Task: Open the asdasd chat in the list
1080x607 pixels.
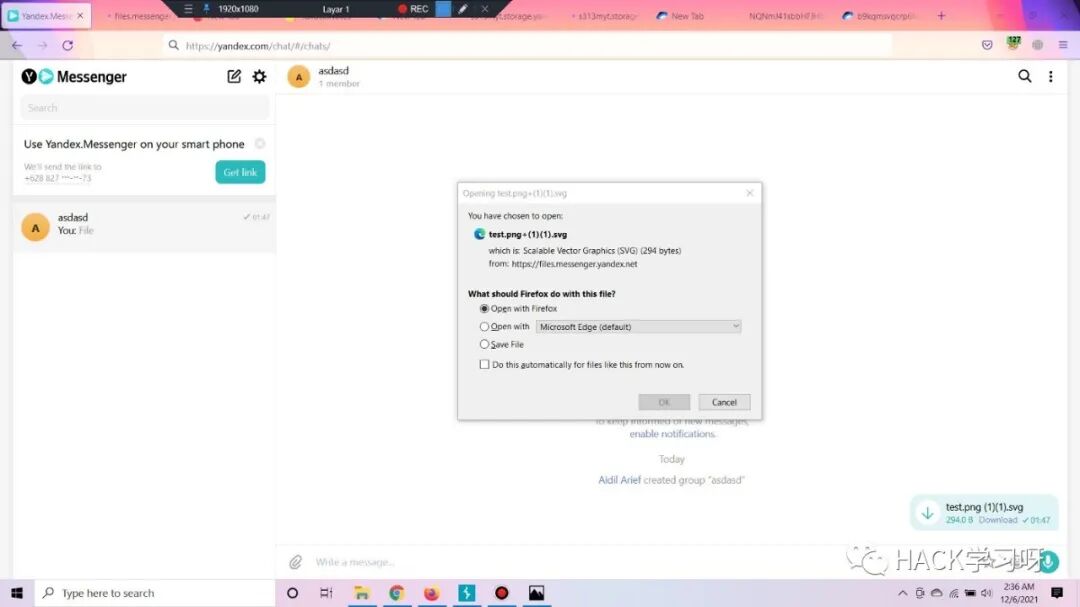Action: (x=145, y=225)
